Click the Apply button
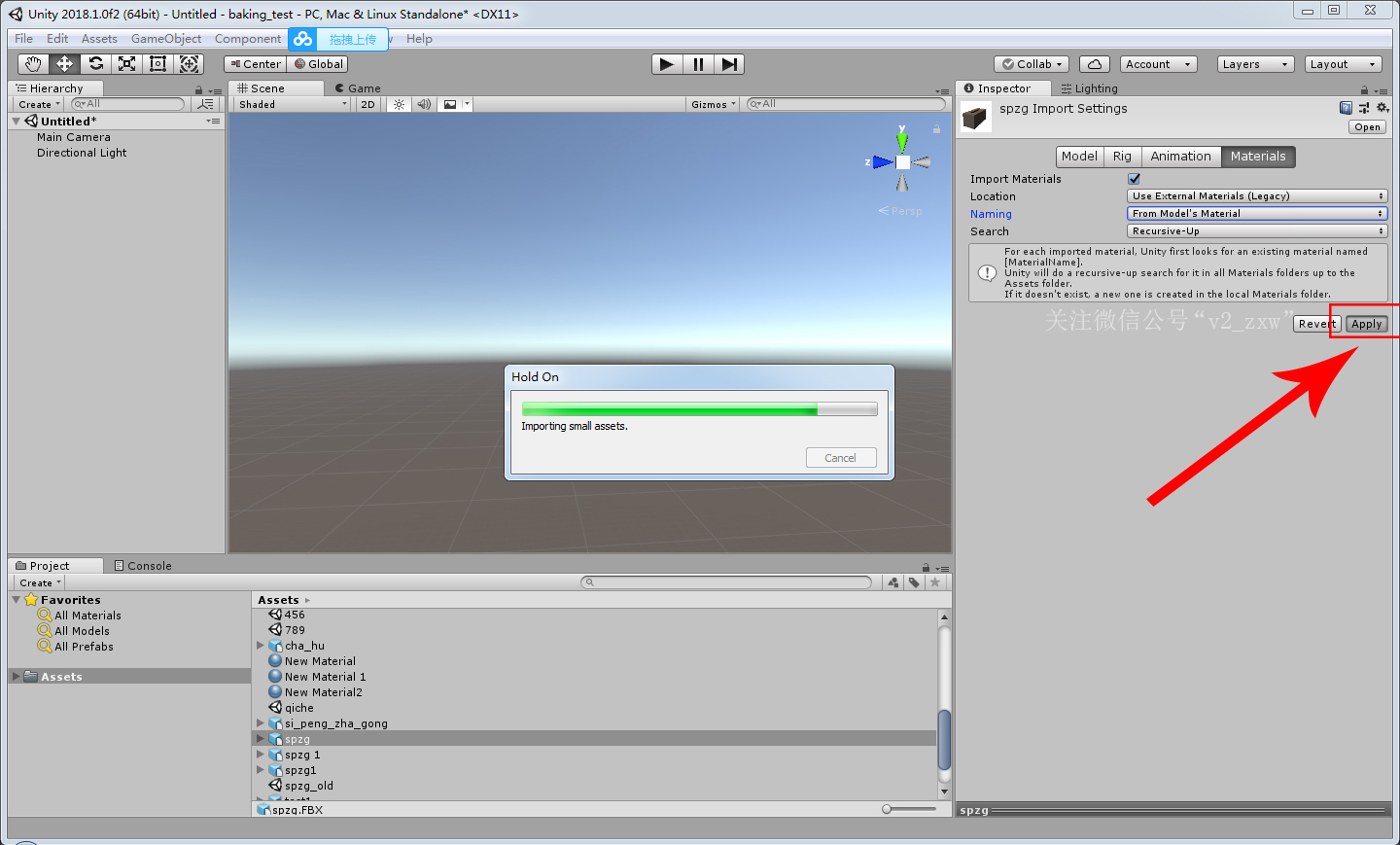 [1366, 324]
